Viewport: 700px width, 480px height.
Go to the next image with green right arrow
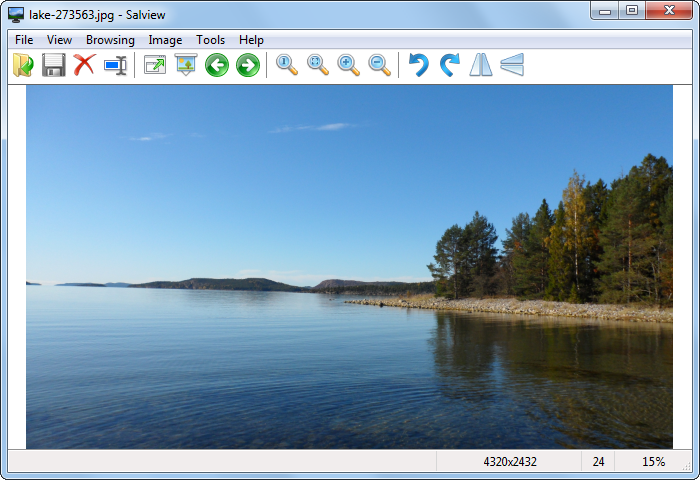pos(248,65)
